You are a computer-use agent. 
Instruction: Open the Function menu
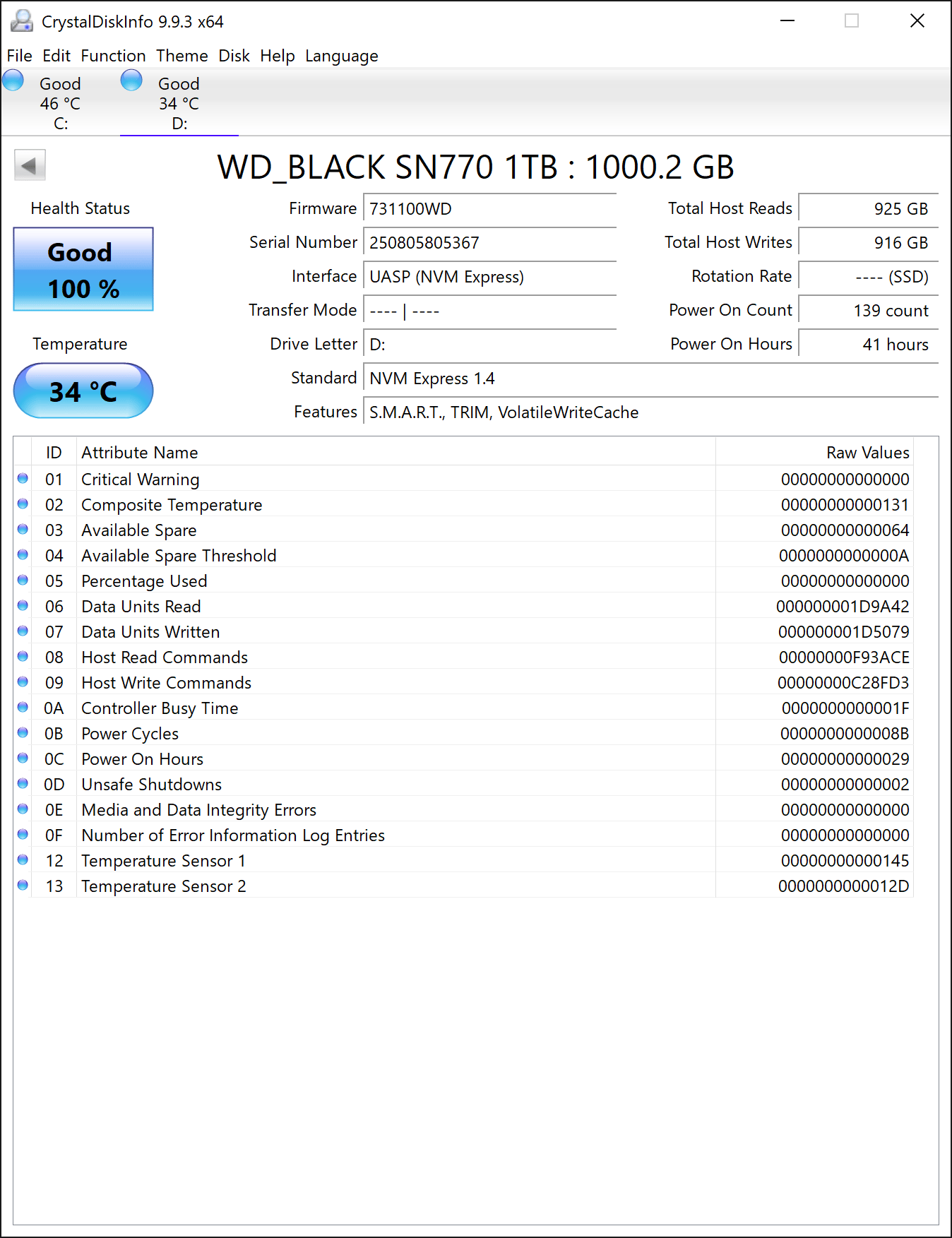[x=113, y=56]
